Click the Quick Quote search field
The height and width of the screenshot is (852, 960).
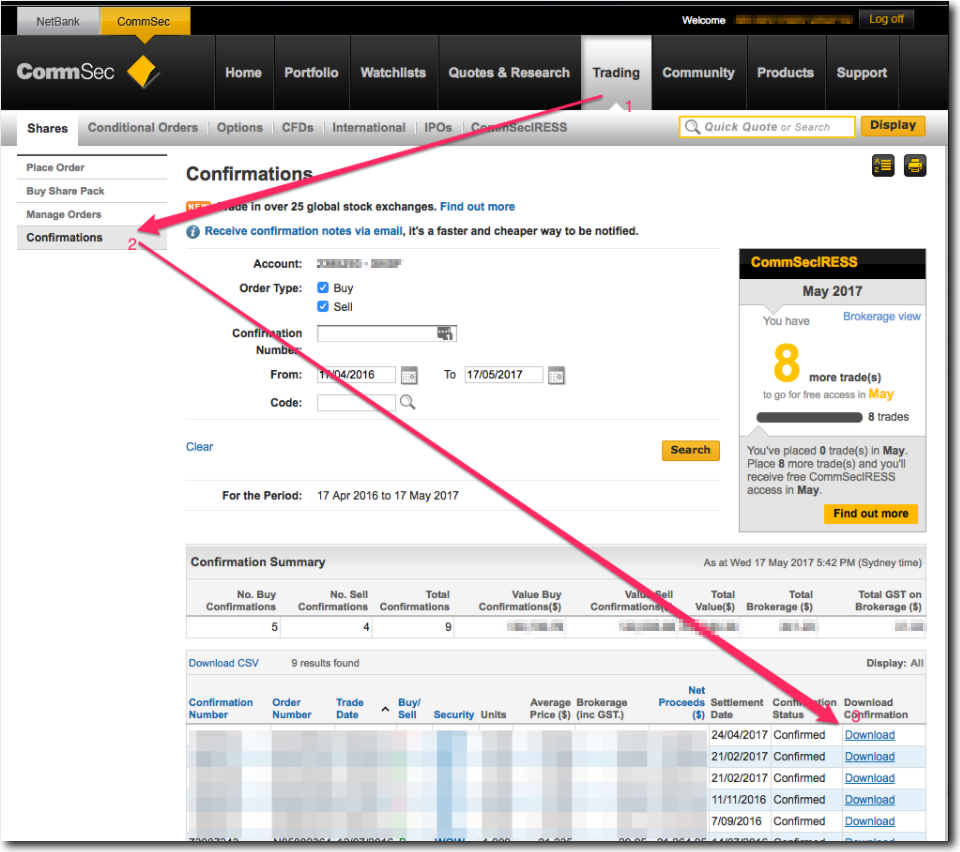[x=767, y=127]
